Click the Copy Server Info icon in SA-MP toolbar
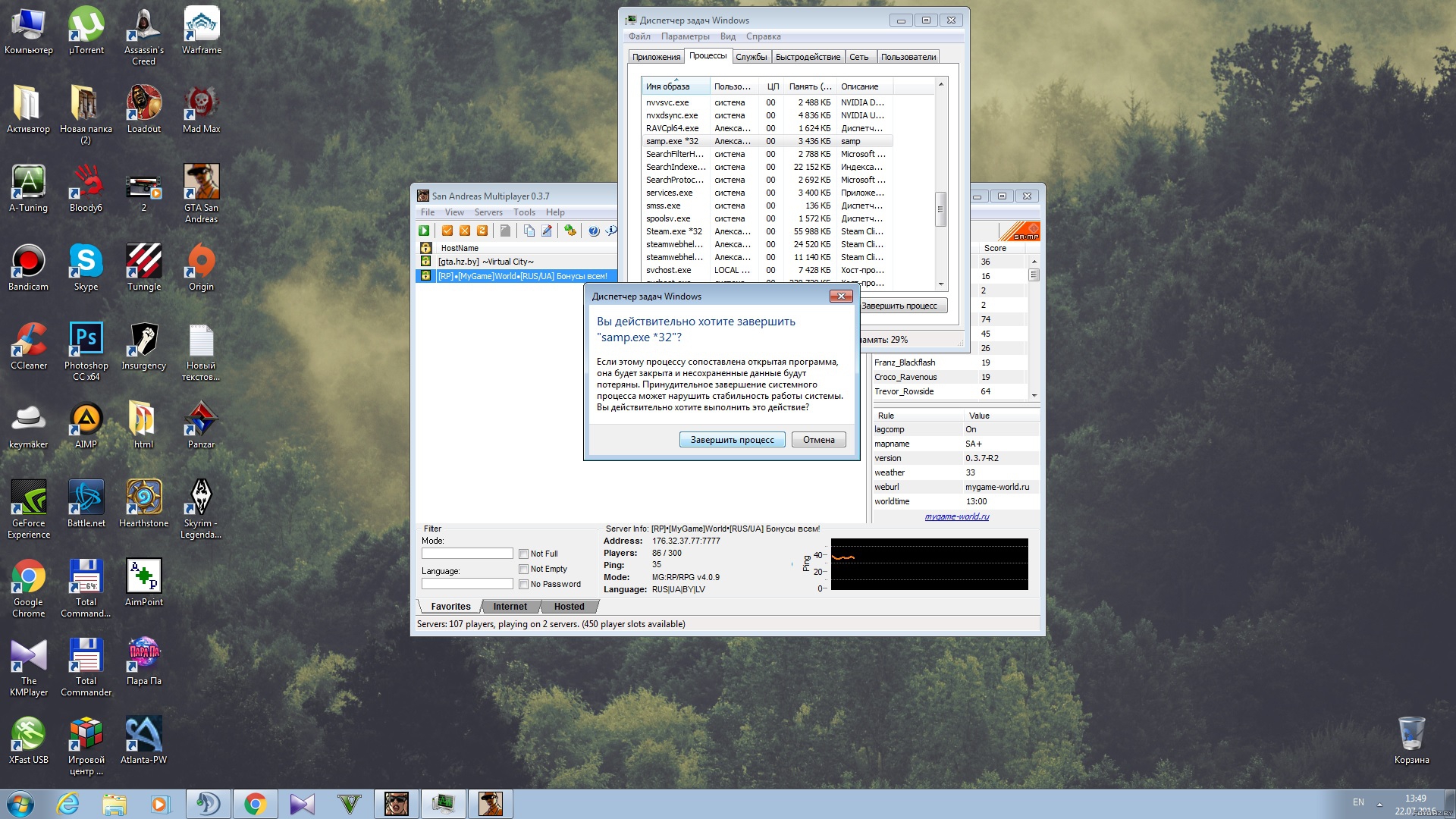The height and width of the screenshot is (819, 1456). pyautogui.click(x=529, y=231)
